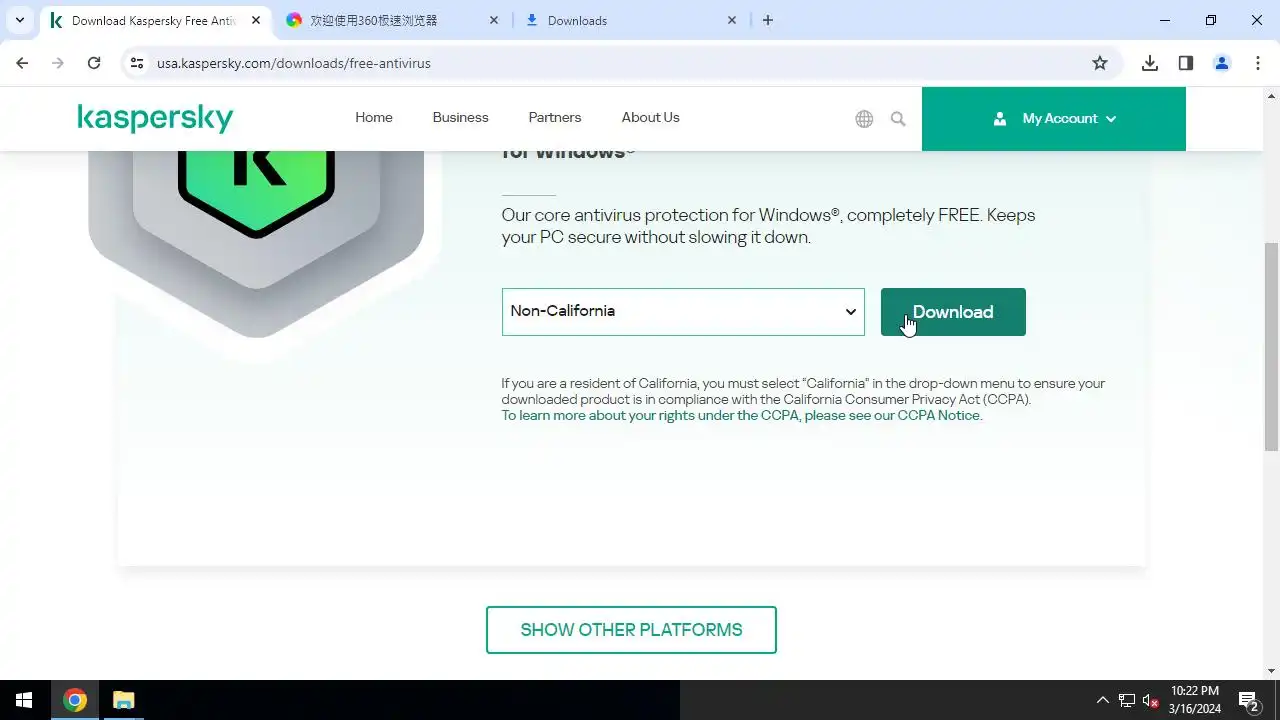Click the Kaspersky logo
The height and width of the screenshot is (720, 1280).
(156, 118)
